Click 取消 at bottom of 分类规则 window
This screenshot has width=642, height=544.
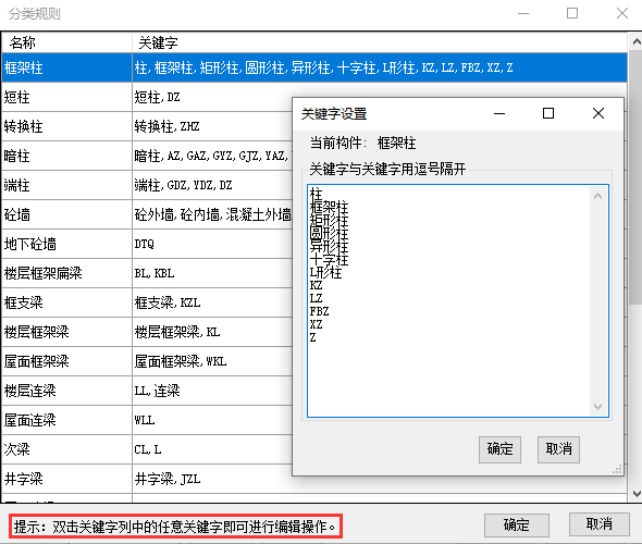[x=599, y=524]
